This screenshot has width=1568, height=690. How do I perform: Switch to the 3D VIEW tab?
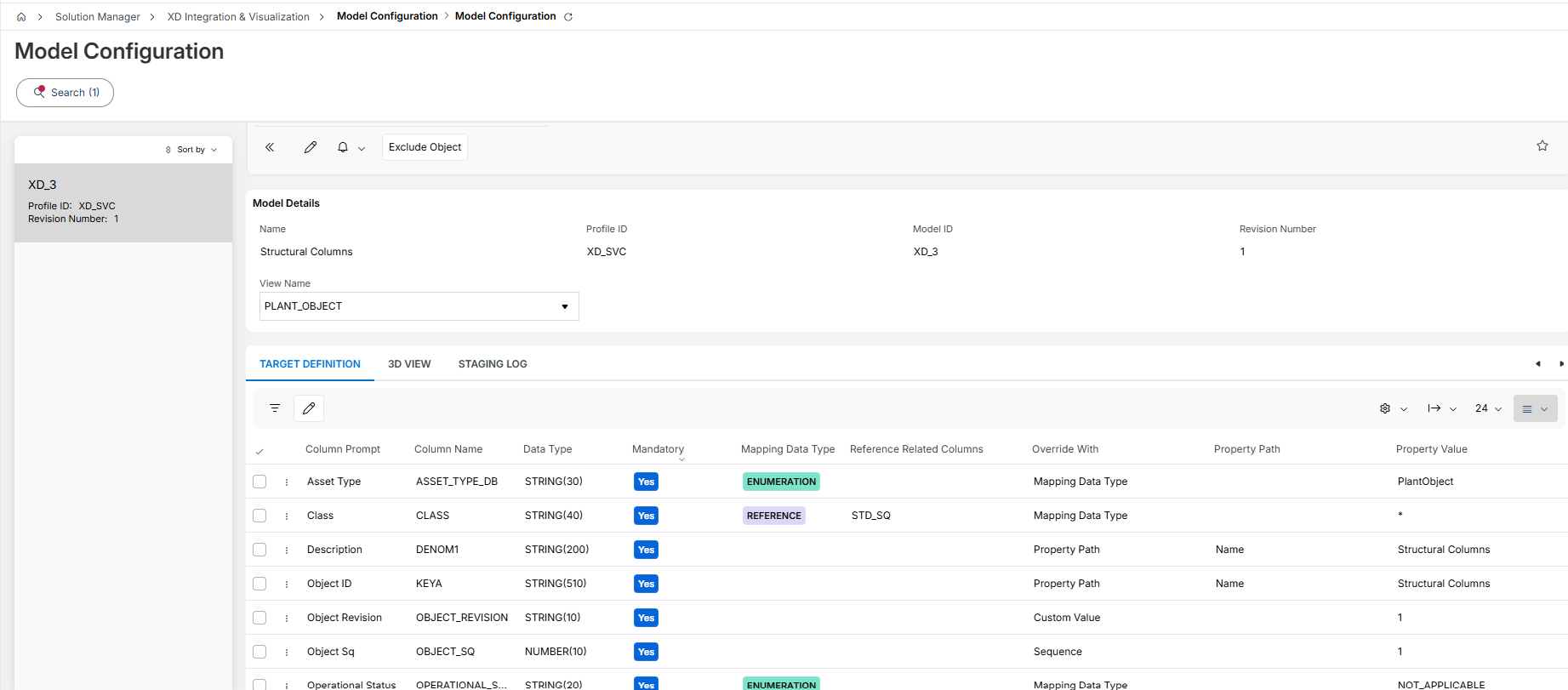coord(409,364)
